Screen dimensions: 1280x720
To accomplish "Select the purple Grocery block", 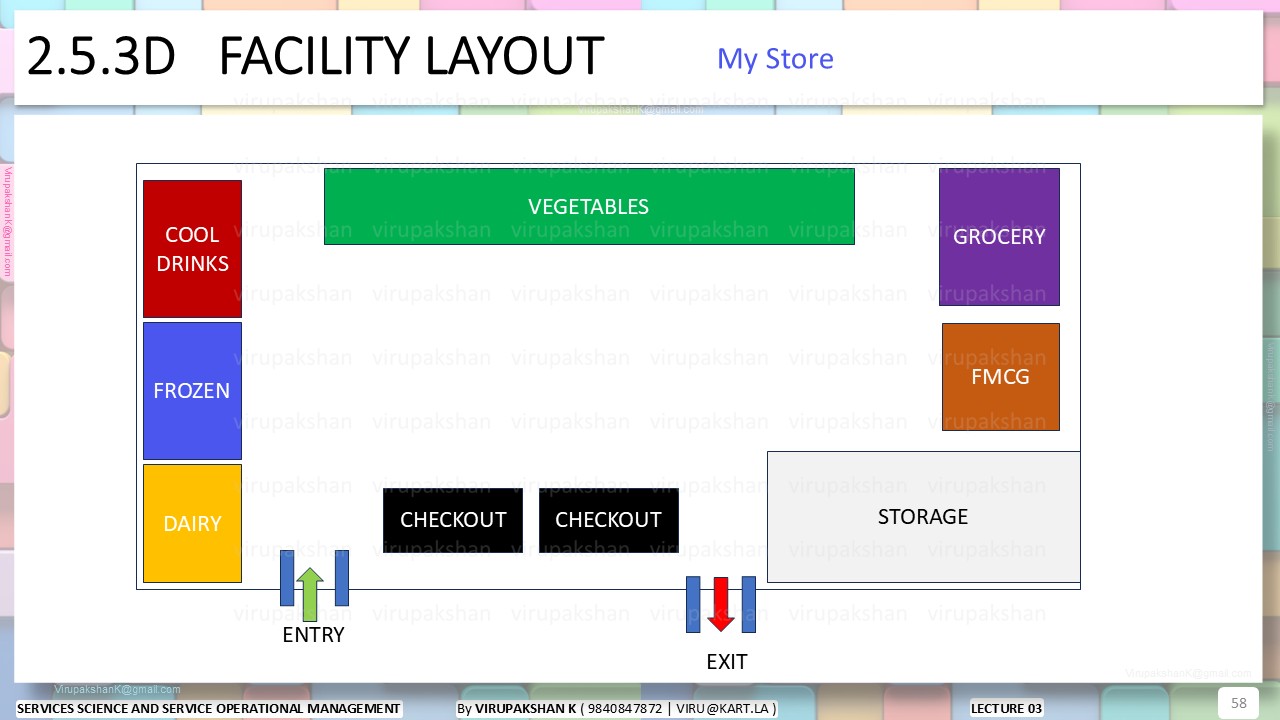I will pos(999,237).
